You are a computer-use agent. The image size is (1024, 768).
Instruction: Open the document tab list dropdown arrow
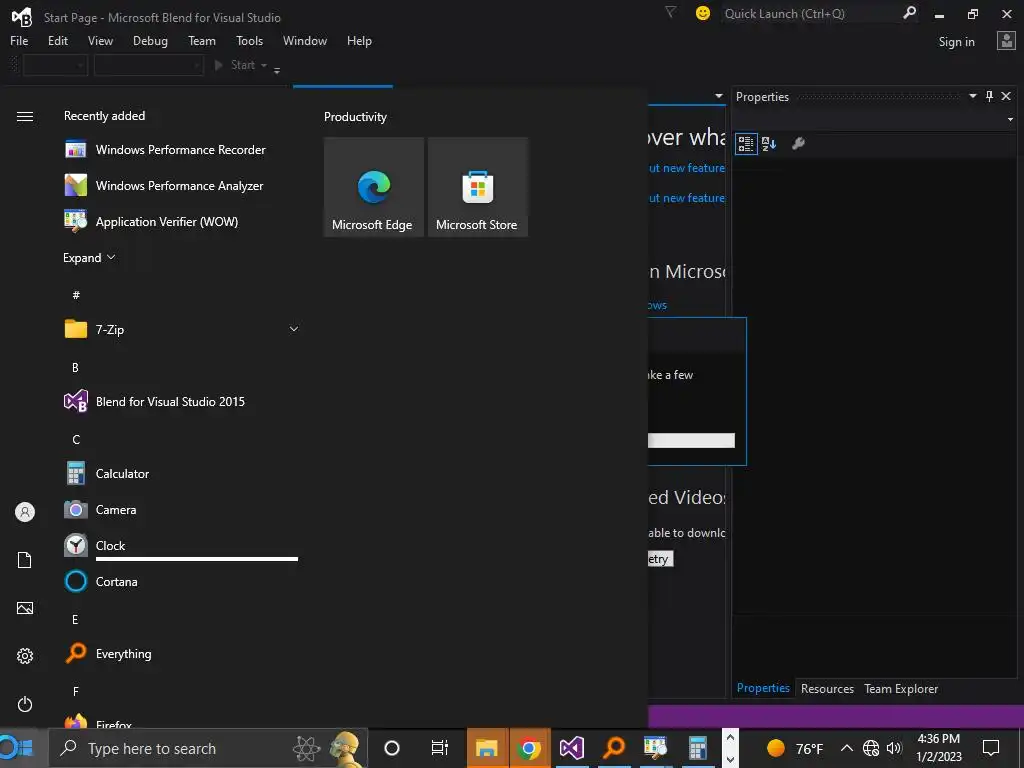[719, 96]
